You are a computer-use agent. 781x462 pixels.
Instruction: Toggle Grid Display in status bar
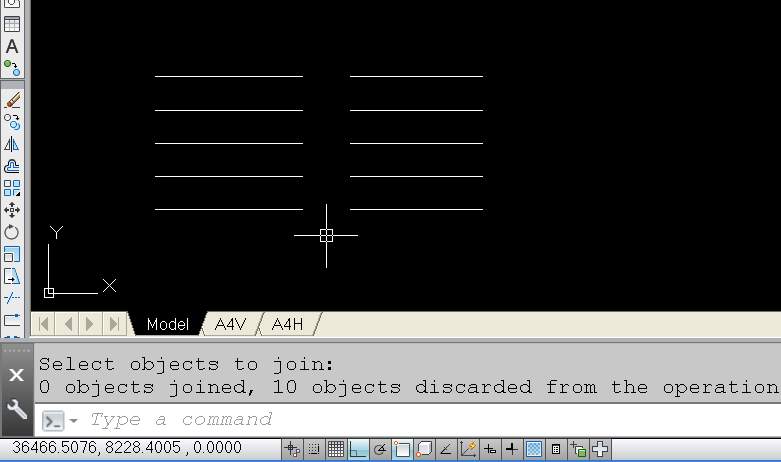[x=336, y=450]
